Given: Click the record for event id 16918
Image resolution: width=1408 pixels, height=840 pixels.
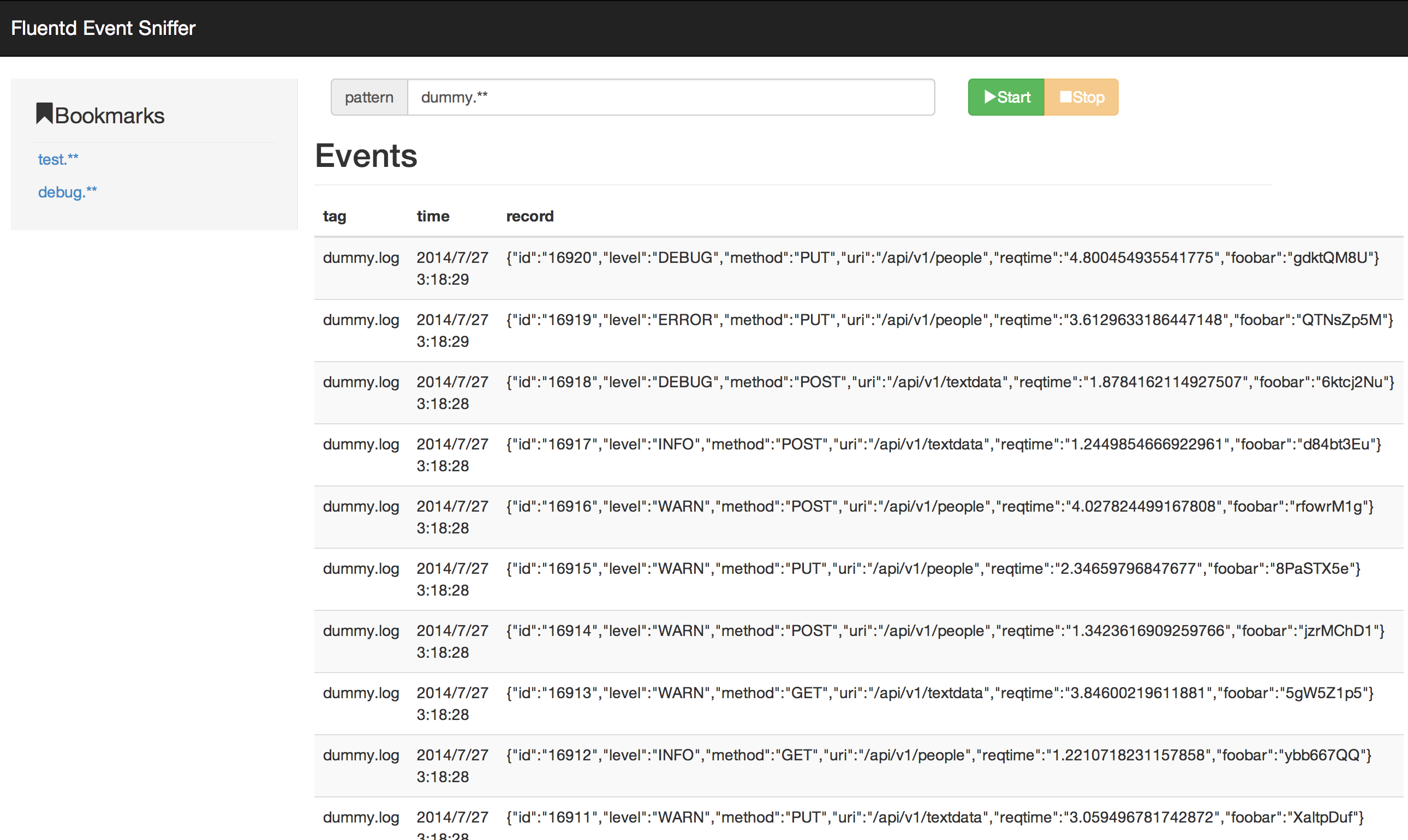Looking at the screenshot, I should [x=950, y=383].
